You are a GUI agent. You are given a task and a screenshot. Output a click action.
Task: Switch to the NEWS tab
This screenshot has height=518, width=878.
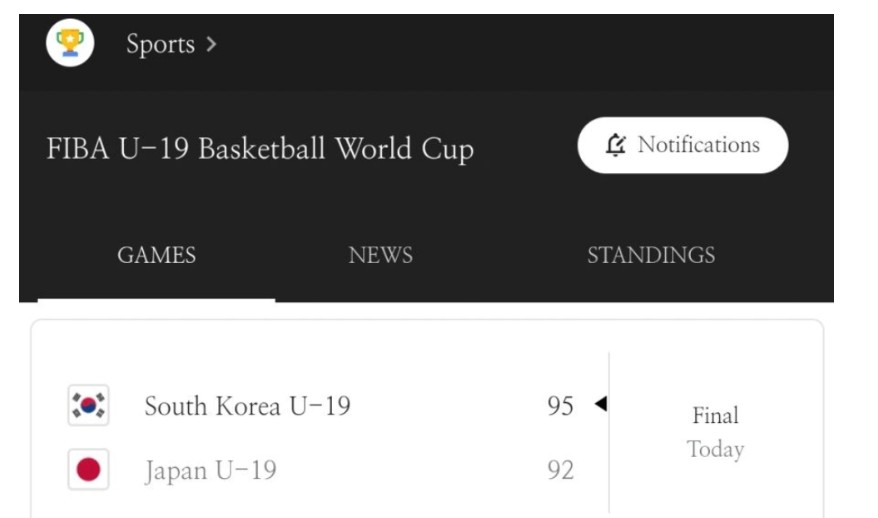[x=380, y=255]
